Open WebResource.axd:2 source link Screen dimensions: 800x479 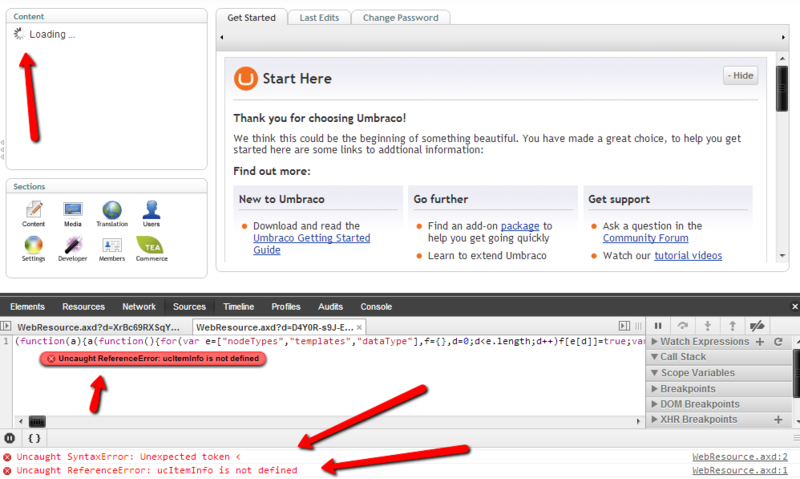[740, 457]
